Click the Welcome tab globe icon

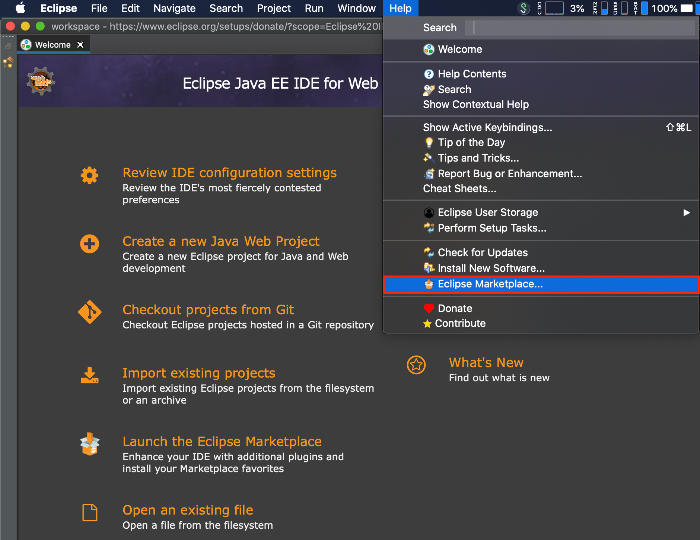tap(26, 45)
